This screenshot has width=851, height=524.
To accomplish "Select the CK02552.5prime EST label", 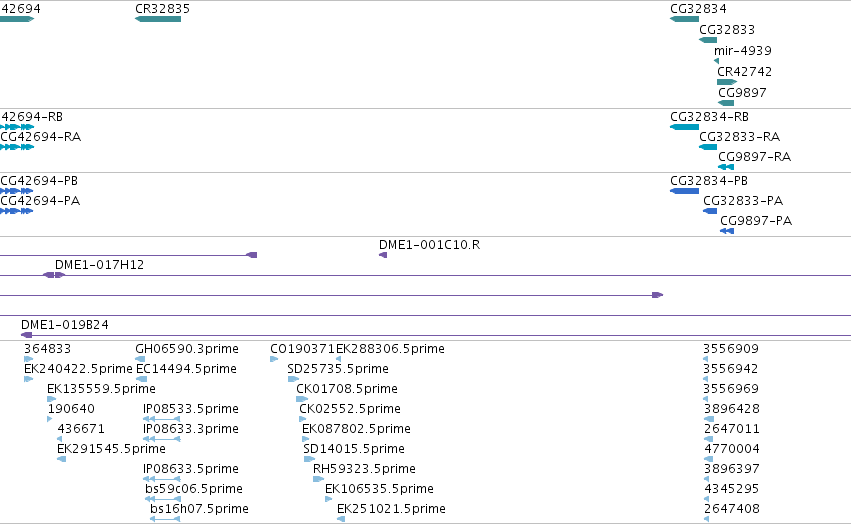I will pyautogui.click(x=350, y=409).
